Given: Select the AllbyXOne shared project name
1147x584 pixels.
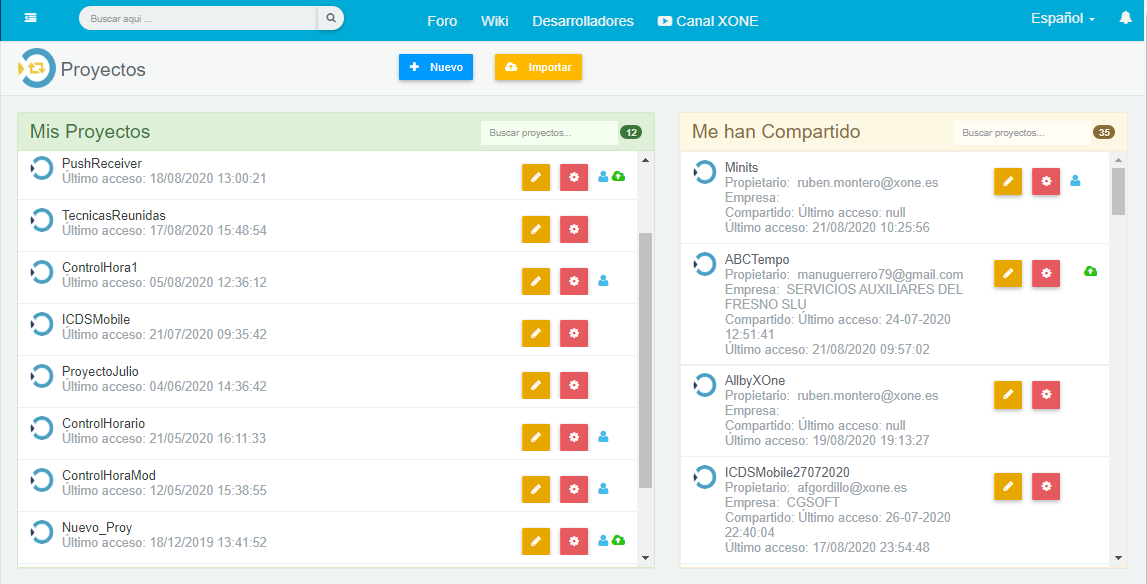Looking at the screenshot, I should (x=755, y=381).
